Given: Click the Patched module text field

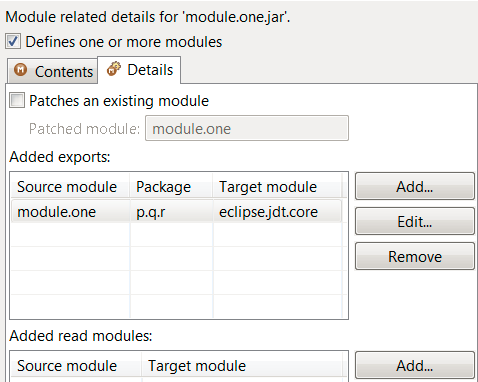Looking at the screenshot, I should point(247,128).
